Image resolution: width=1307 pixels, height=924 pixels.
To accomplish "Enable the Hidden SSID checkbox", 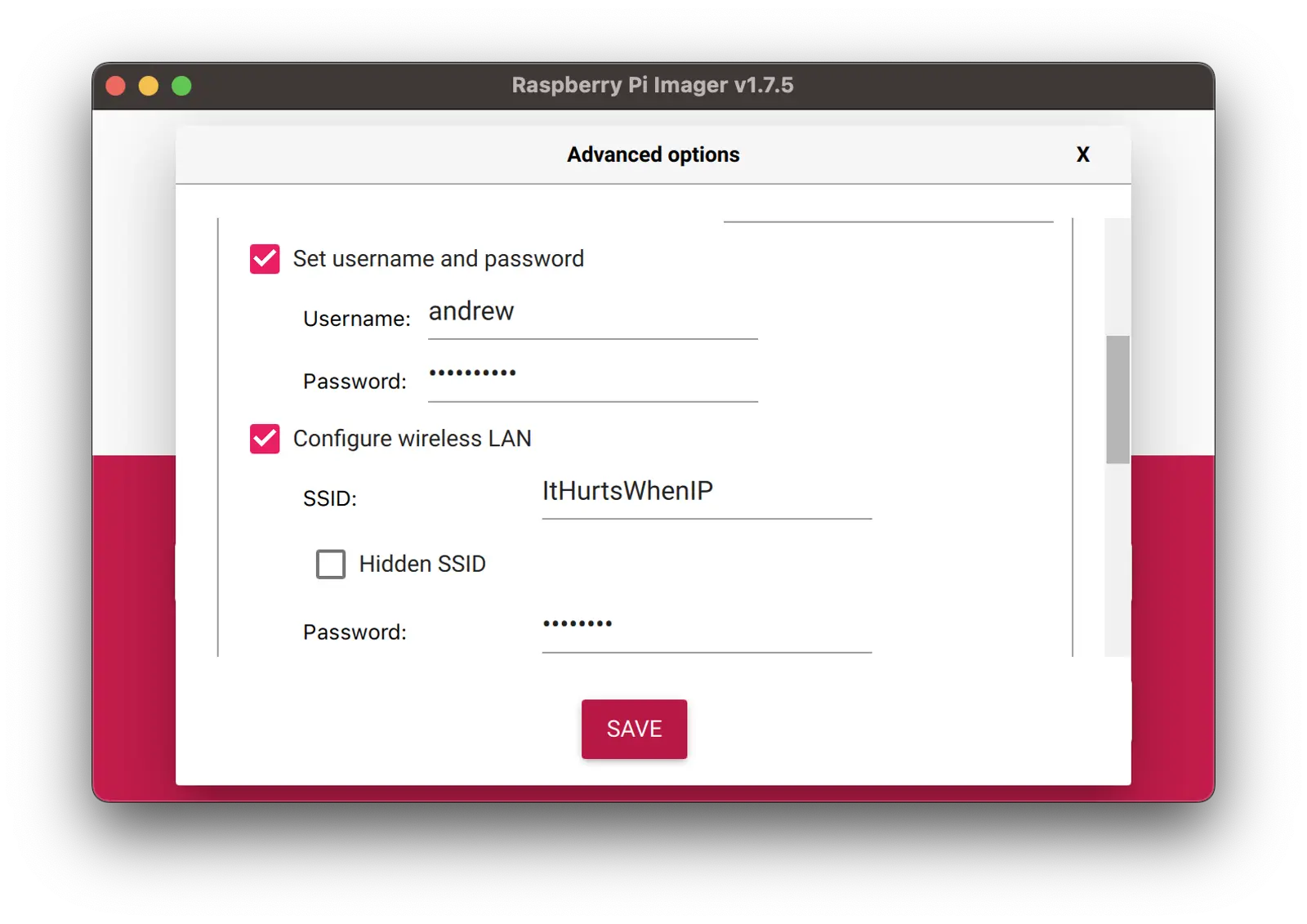I will tap(331, 564).
